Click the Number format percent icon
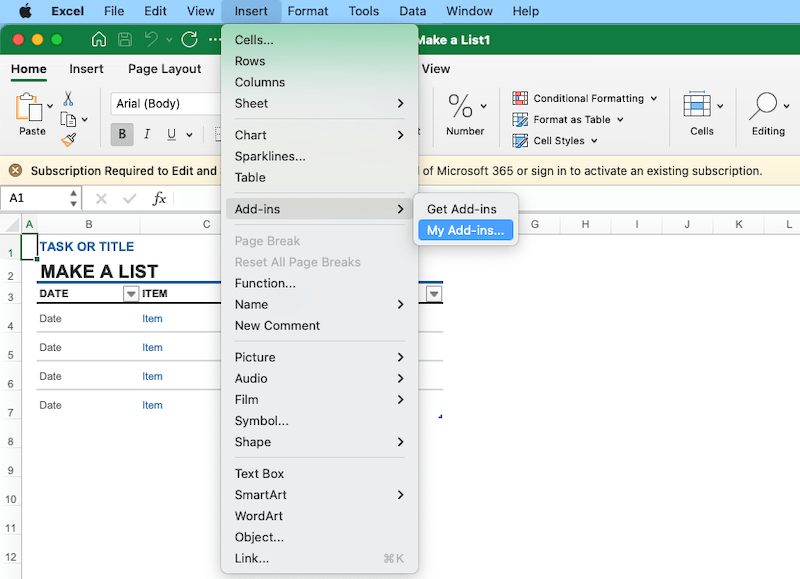800x579 pixels. (x=460, y=106)
